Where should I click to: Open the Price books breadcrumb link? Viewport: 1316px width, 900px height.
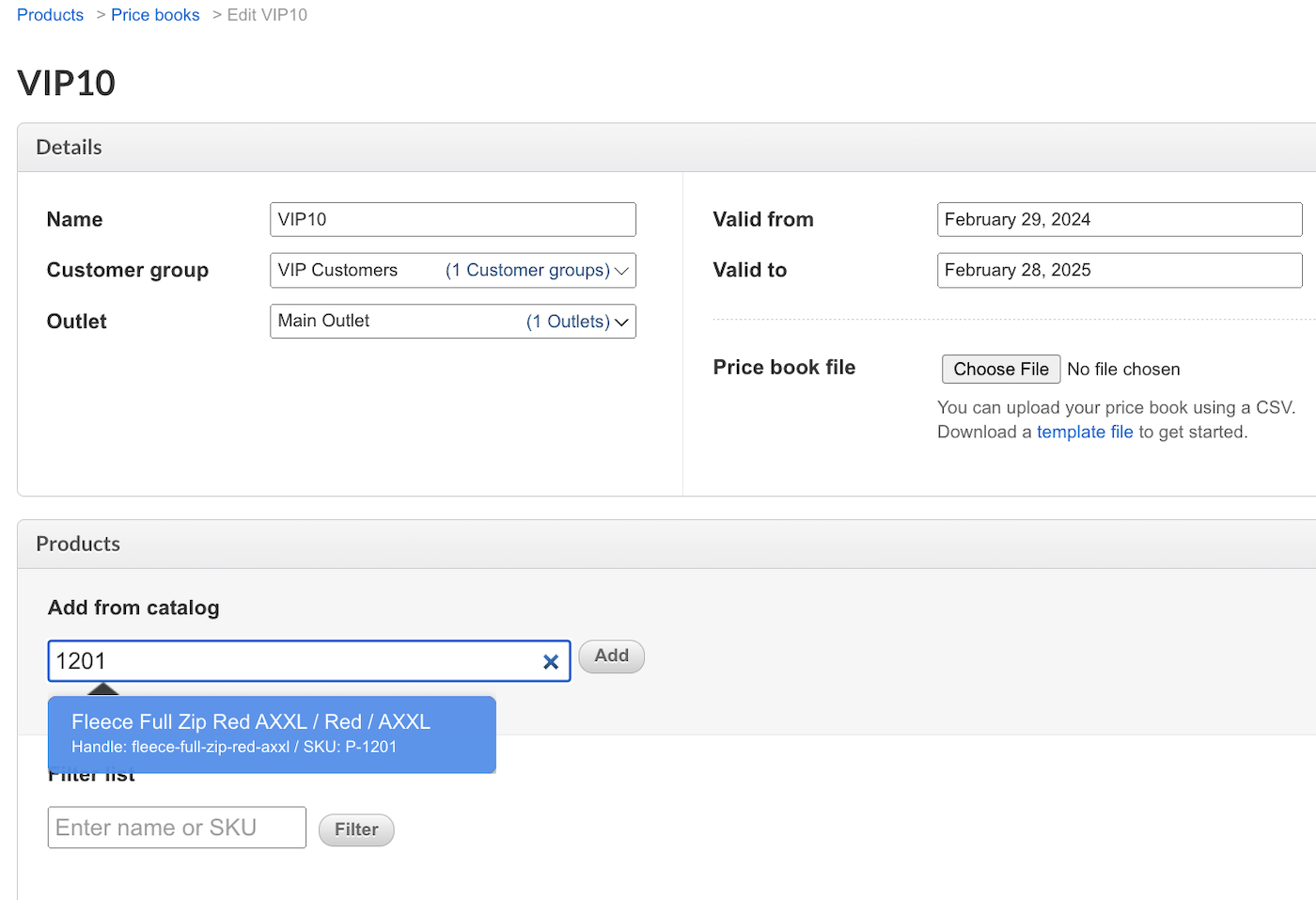click(x=155, y=14)
